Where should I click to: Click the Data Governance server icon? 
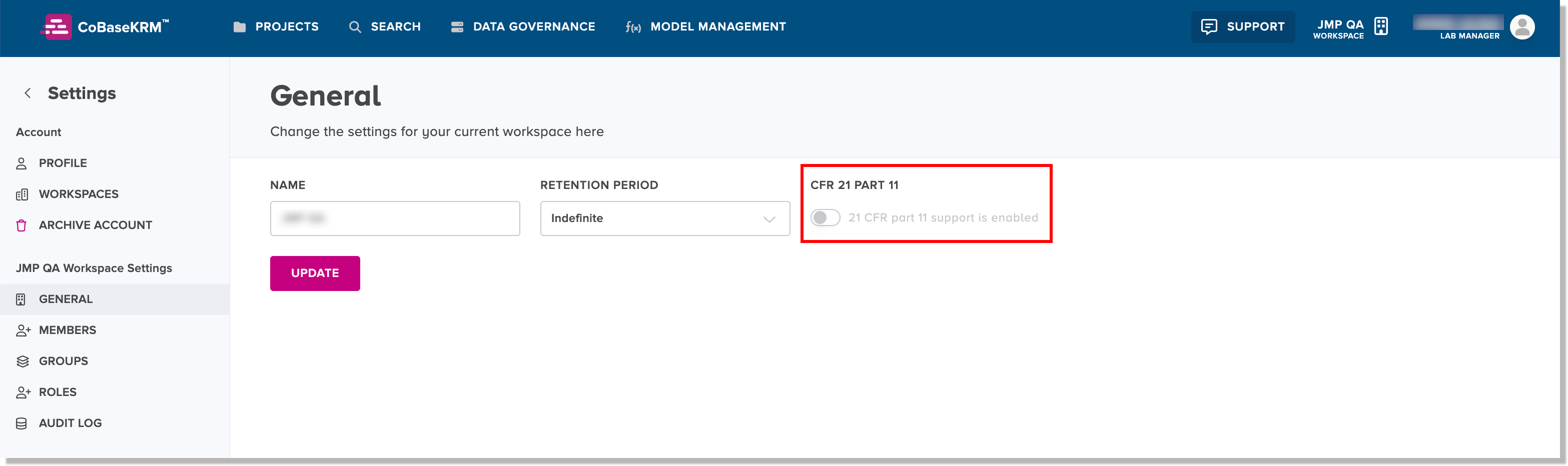[457, 27]
